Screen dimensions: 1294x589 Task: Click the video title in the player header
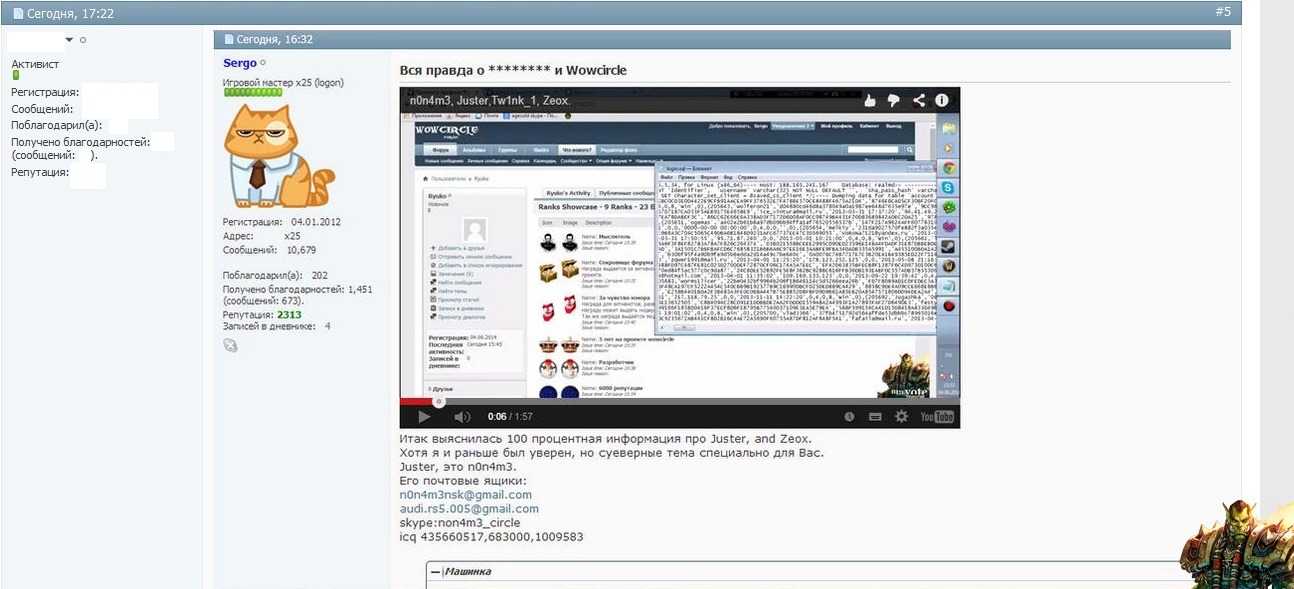(x=490, y=101)
